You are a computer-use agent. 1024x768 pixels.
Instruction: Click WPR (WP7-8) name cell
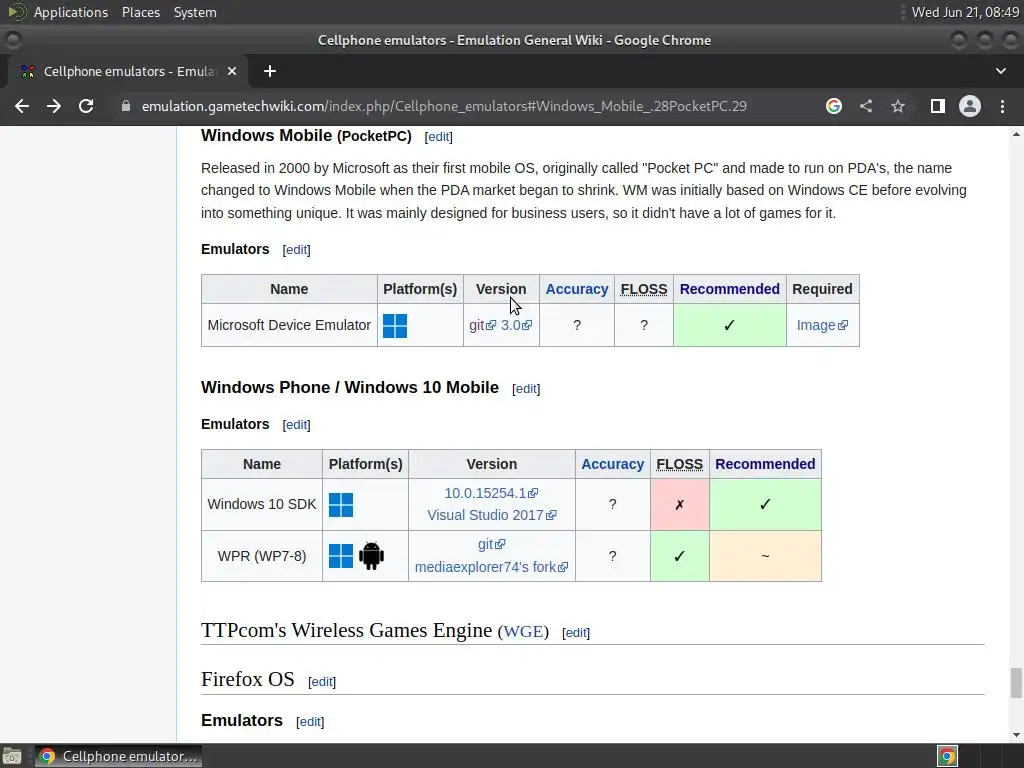pos(262,556)
